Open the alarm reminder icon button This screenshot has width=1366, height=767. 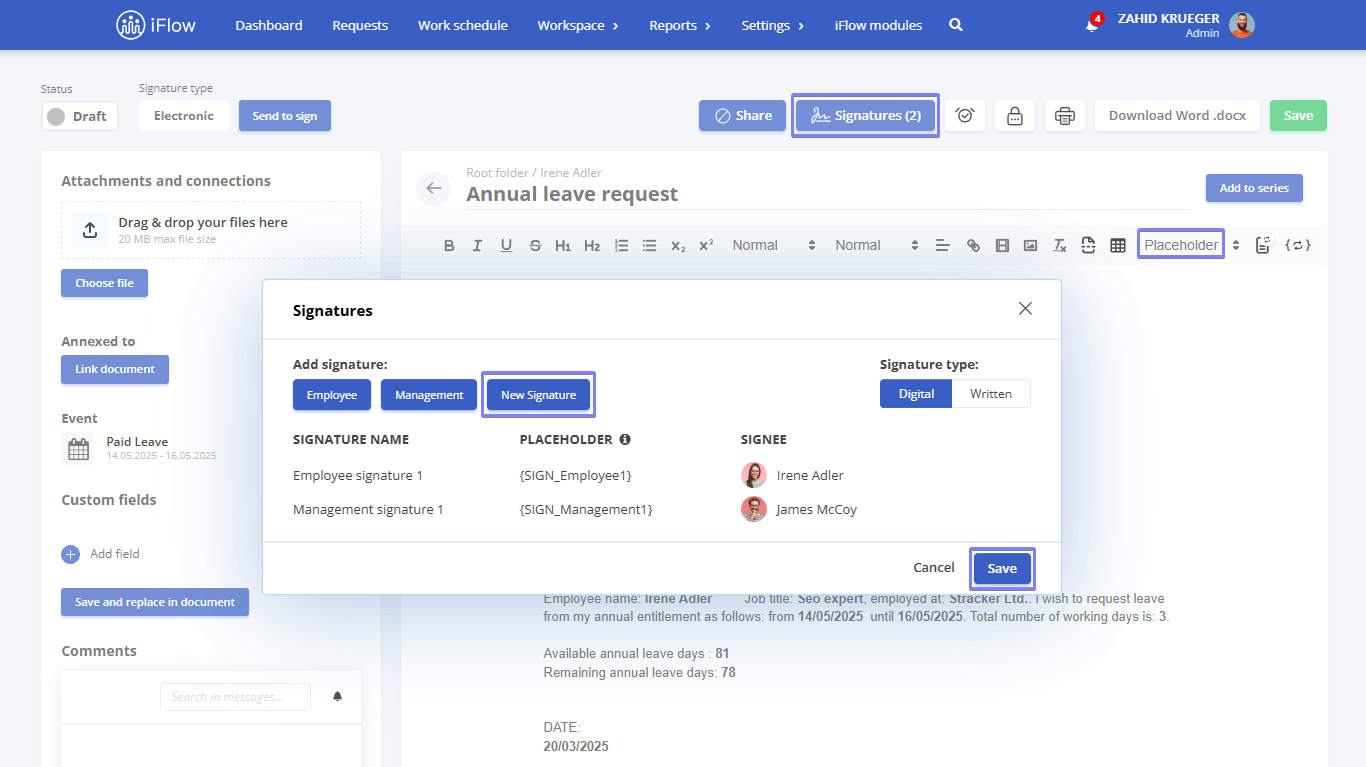965,115
